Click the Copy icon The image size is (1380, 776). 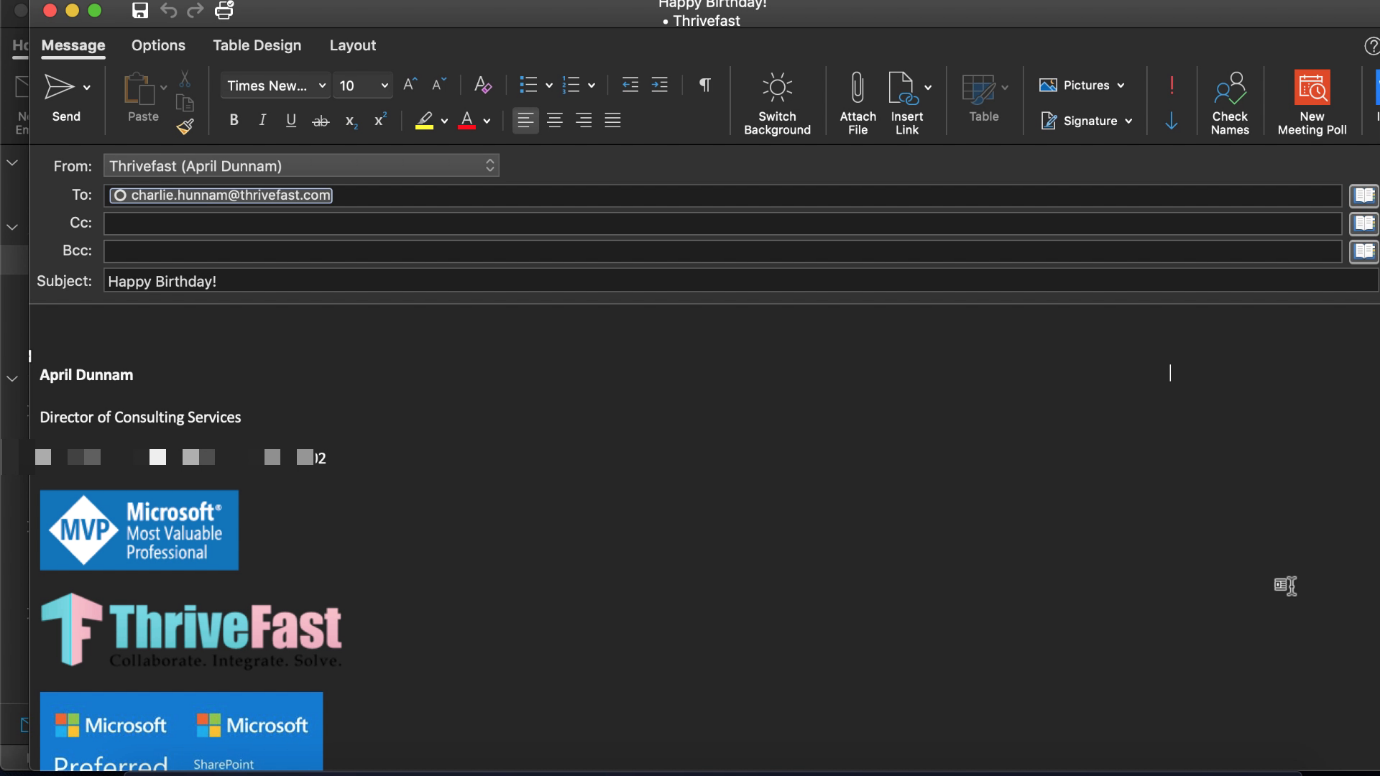pos(185,103)
